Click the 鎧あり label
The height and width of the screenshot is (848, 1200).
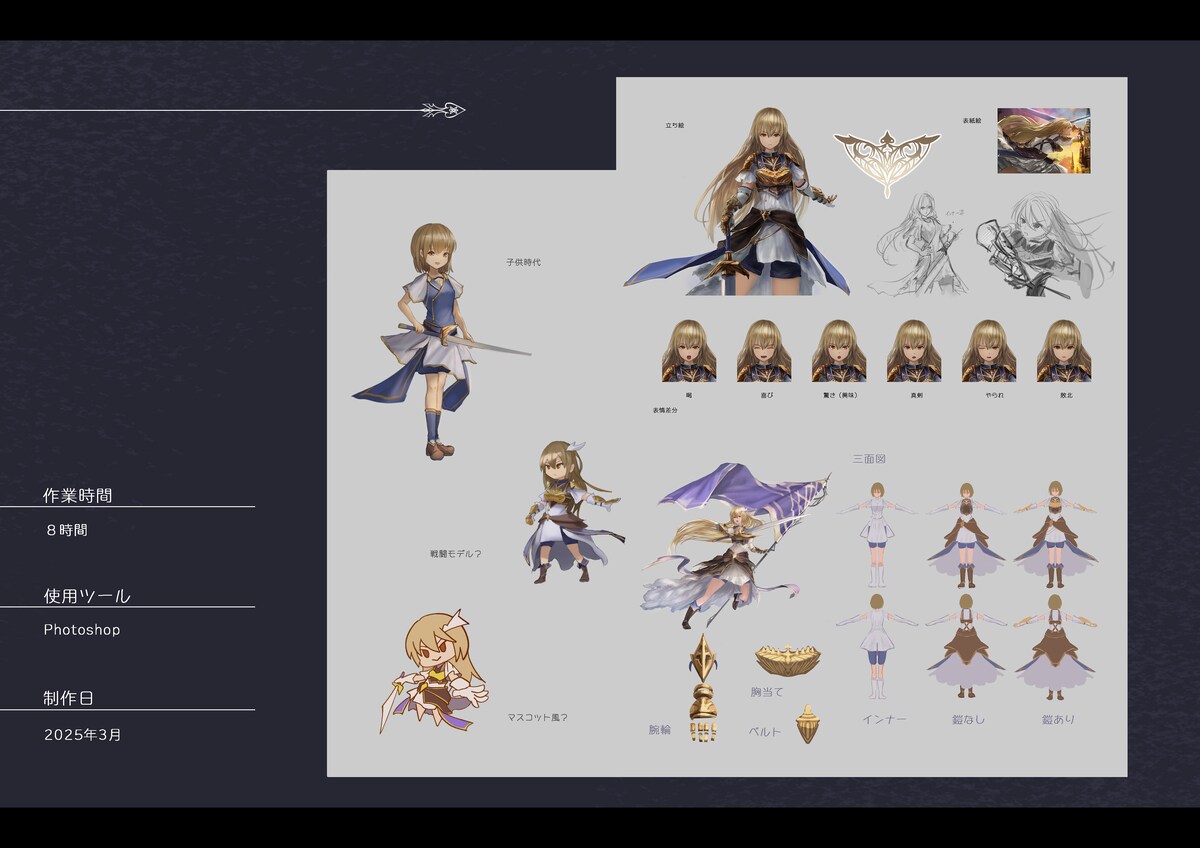(x=1058, y=719)
